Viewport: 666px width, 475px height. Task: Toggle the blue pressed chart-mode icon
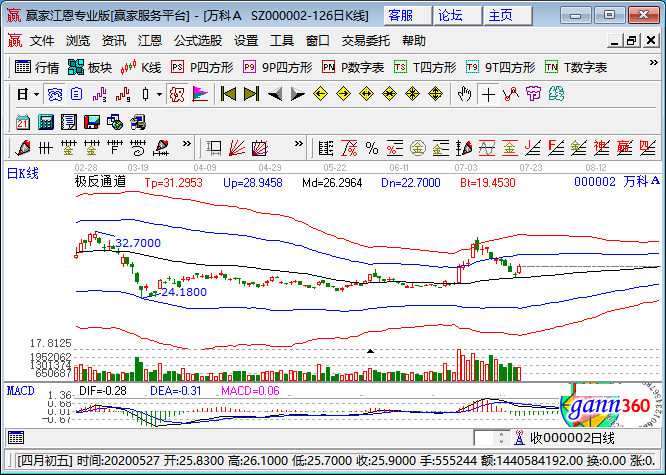tap(54, 94)
